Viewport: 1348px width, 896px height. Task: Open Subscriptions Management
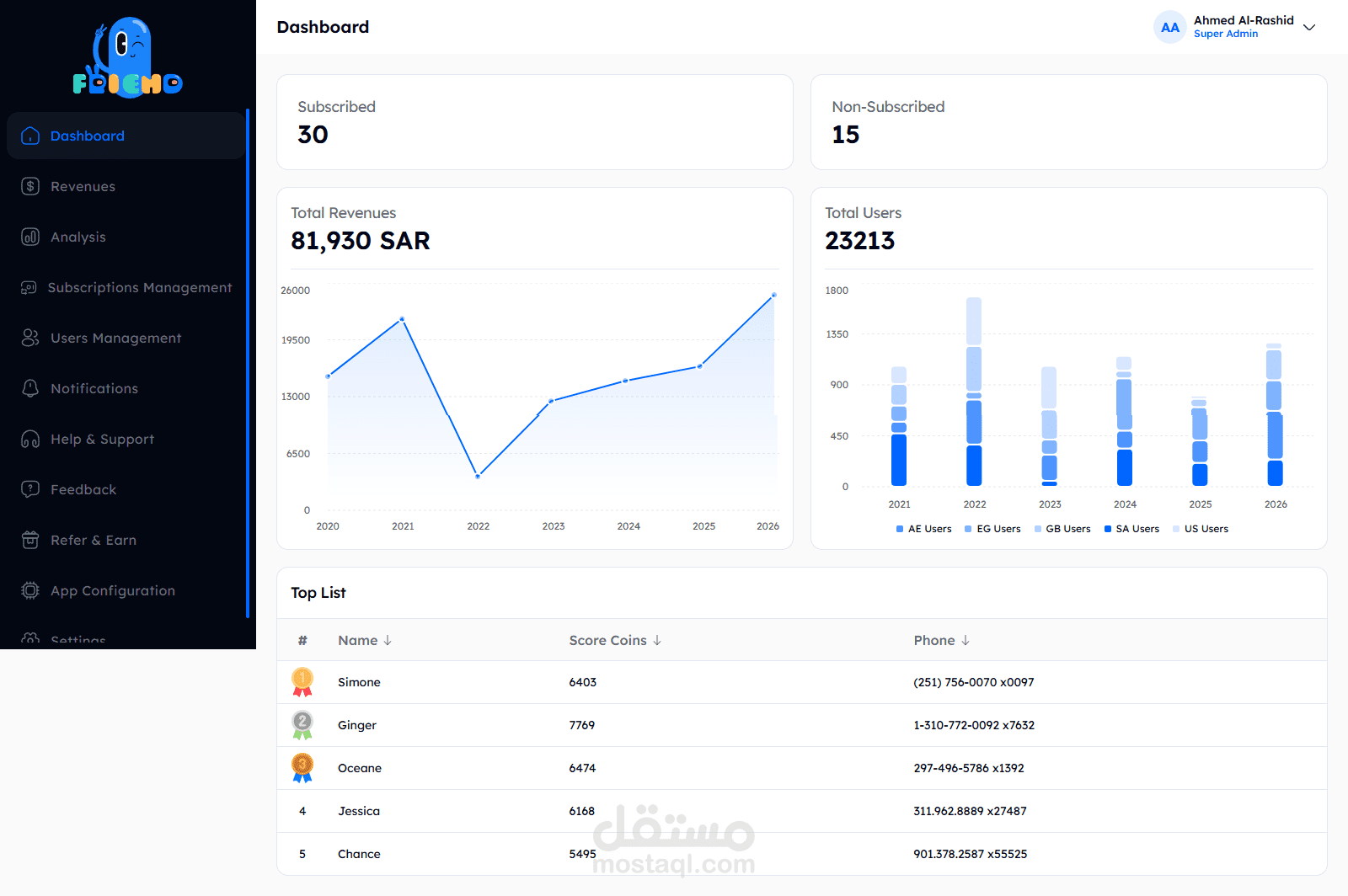(x=126, y=287)
